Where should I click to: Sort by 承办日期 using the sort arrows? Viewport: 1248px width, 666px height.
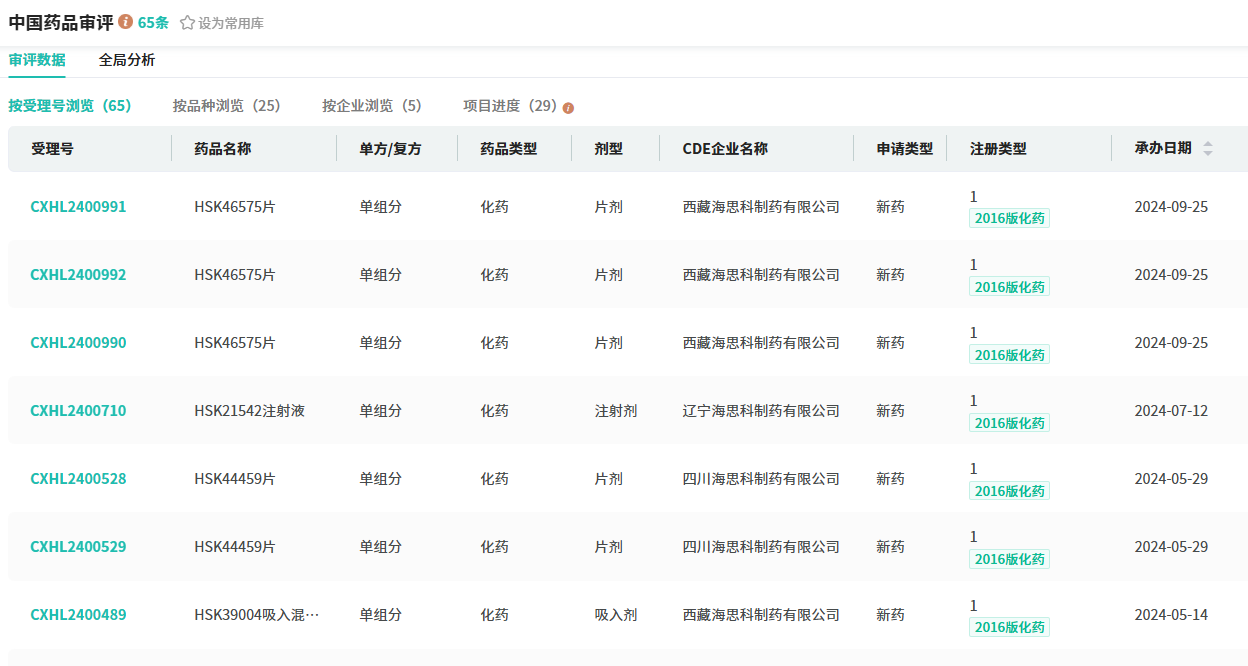[x=1208, y=148]
